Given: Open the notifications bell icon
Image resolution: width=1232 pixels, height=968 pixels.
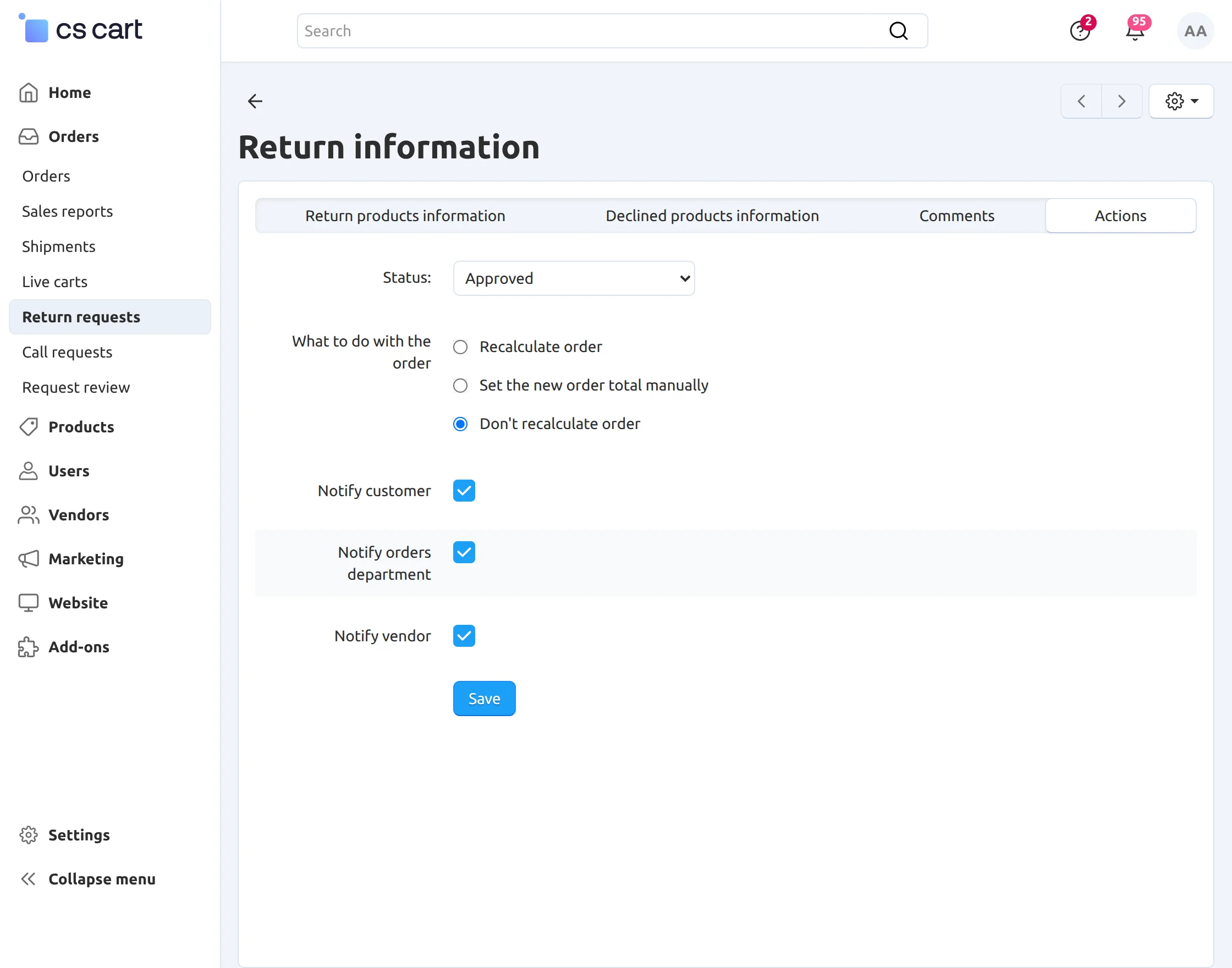Looking at the screenshot, I should [x=1135, y=31].
